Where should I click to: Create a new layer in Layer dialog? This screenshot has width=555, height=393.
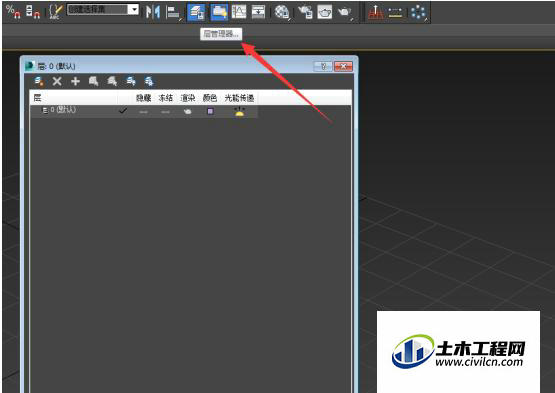[x=39, y=81]
